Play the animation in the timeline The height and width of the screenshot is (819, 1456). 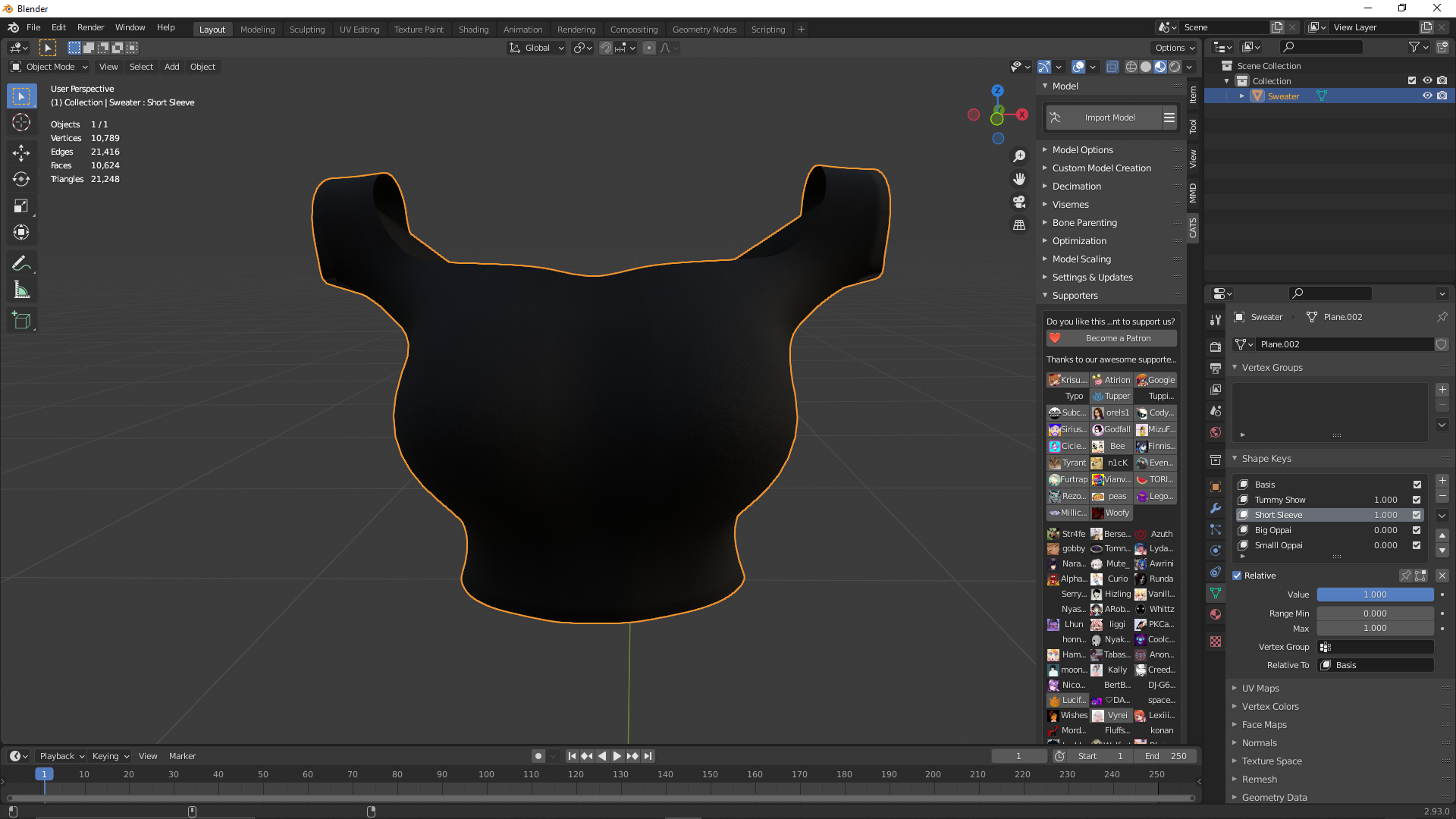click(617, 756)
